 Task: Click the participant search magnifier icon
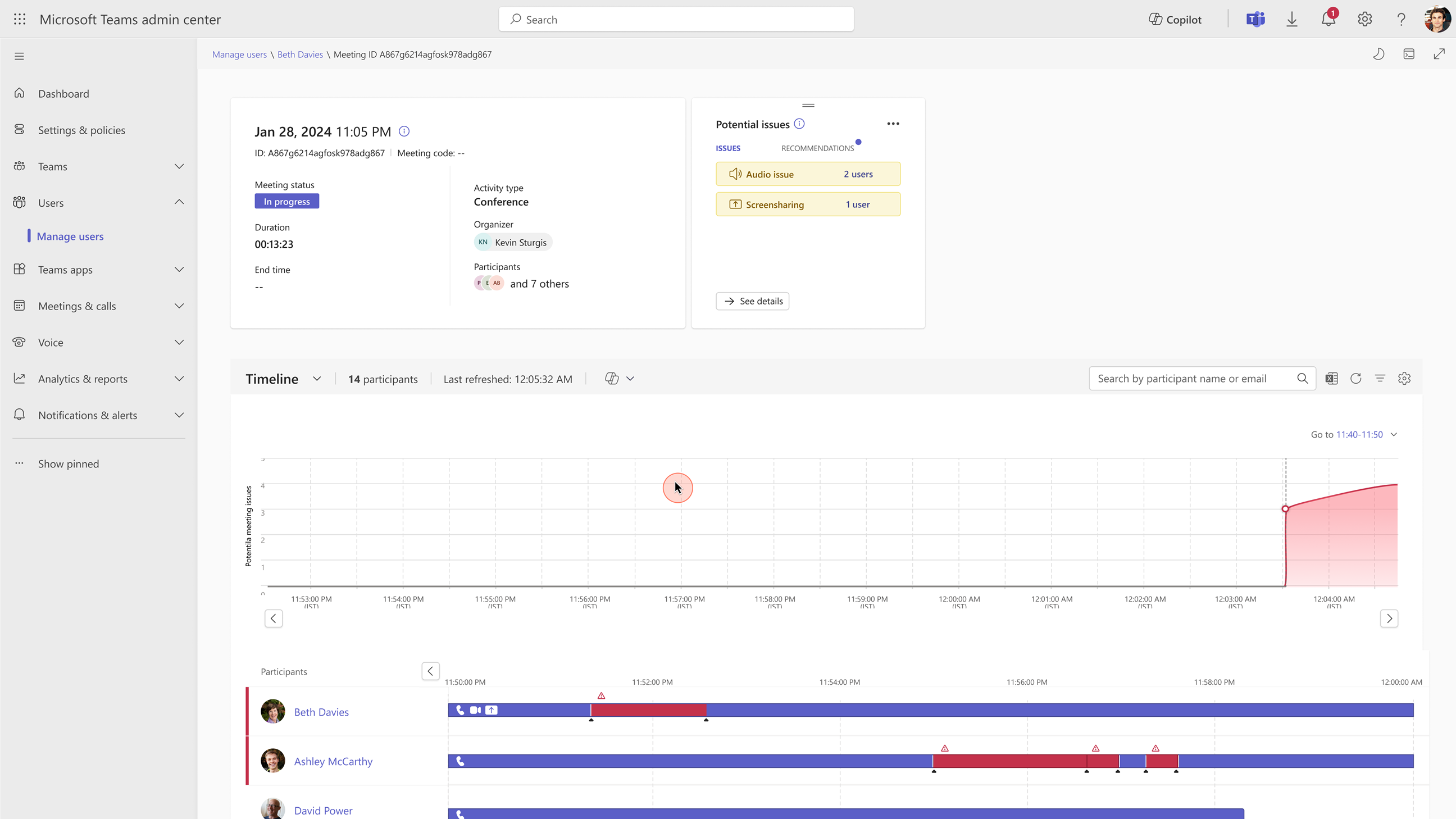[1302, 379]
